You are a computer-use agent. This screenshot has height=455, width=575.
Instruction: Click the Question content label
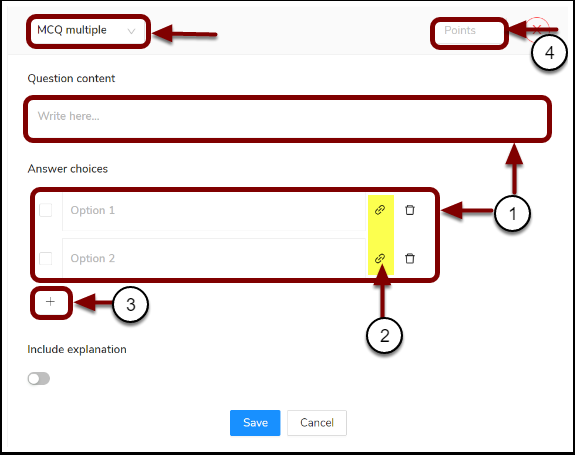[72, 78]
